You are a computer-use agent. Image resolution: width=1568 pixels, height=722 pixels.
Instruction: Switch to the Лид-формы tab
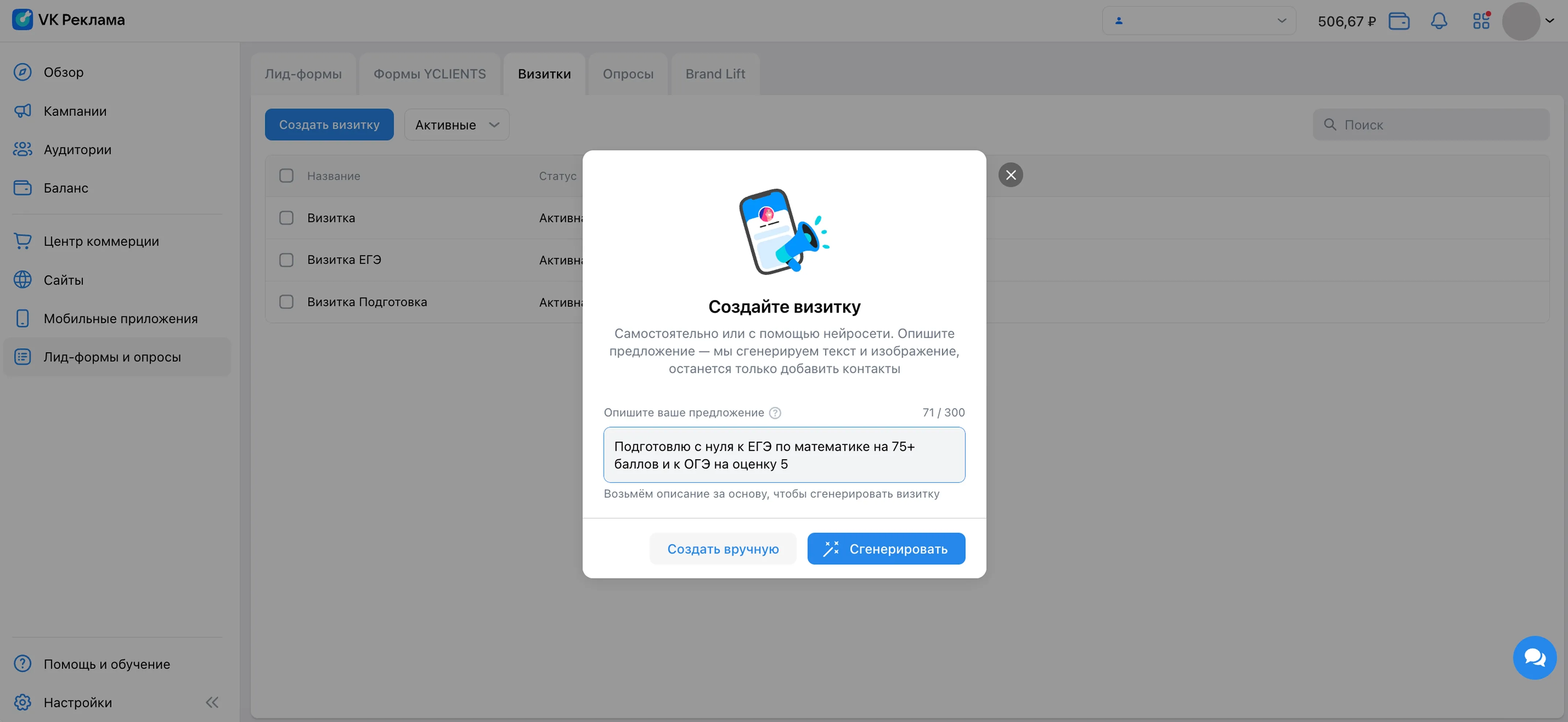click(x=303, y=74)
